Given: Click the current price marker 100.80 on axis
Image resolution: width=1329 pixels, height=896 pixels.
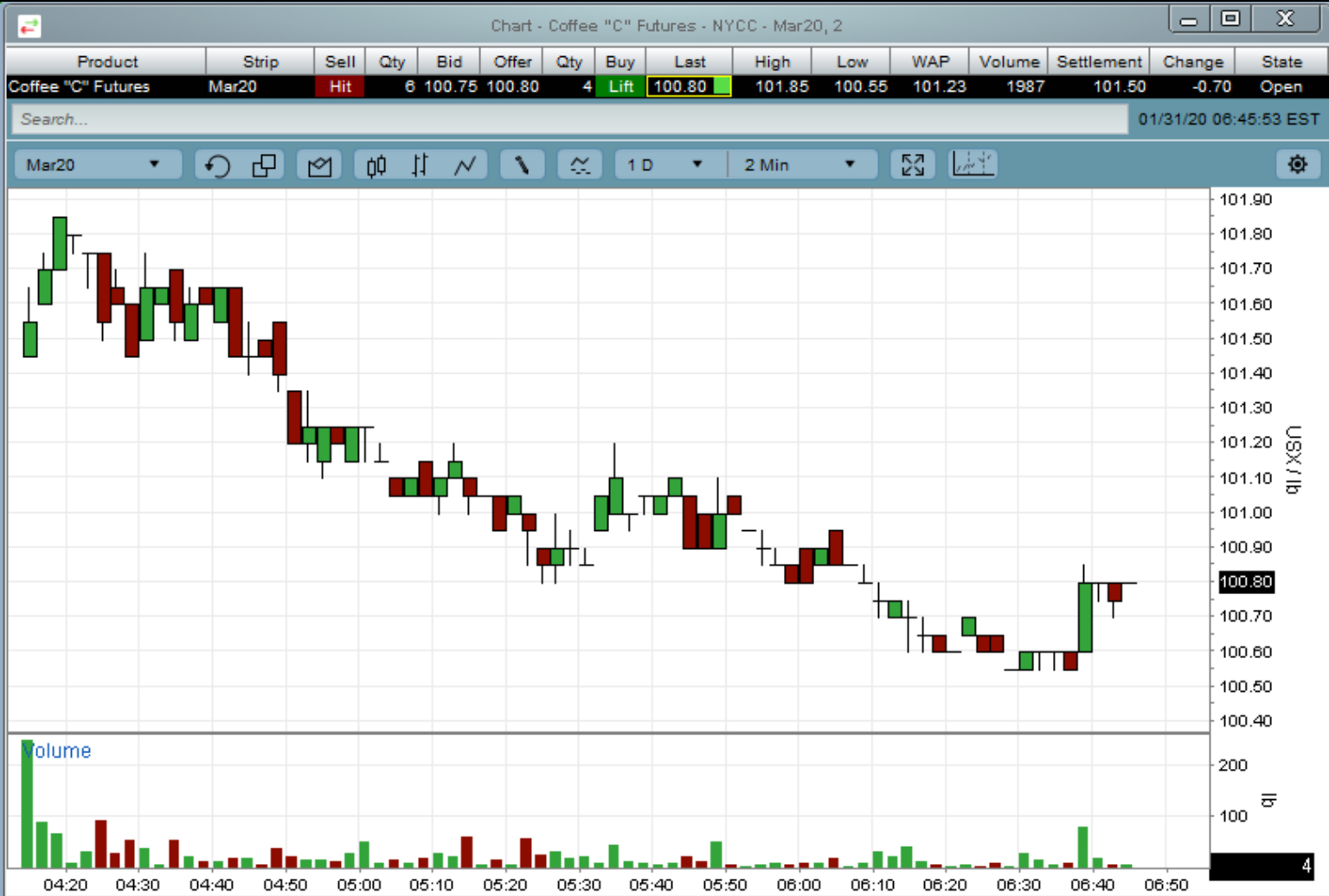Looking at the screenshot, I should click(x=1246, y=582).
